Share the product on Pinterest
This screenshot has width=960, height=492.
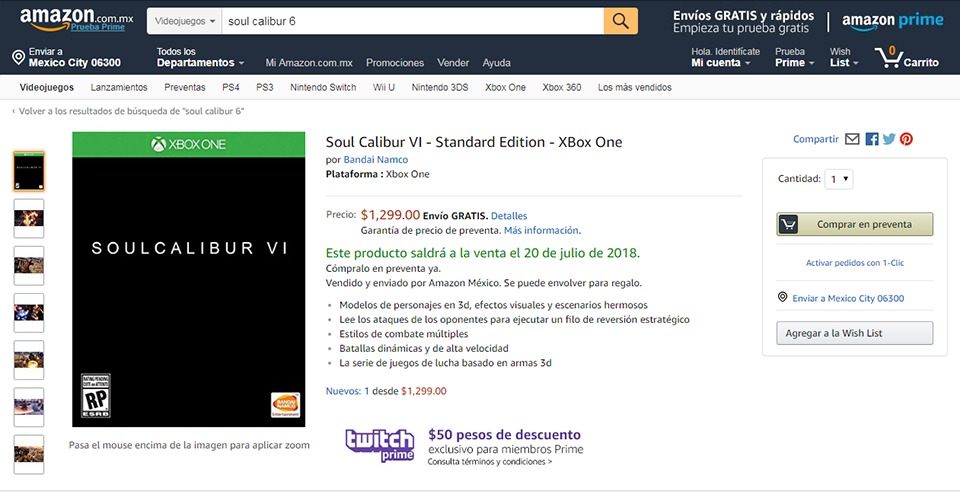[x=906, y=139]
